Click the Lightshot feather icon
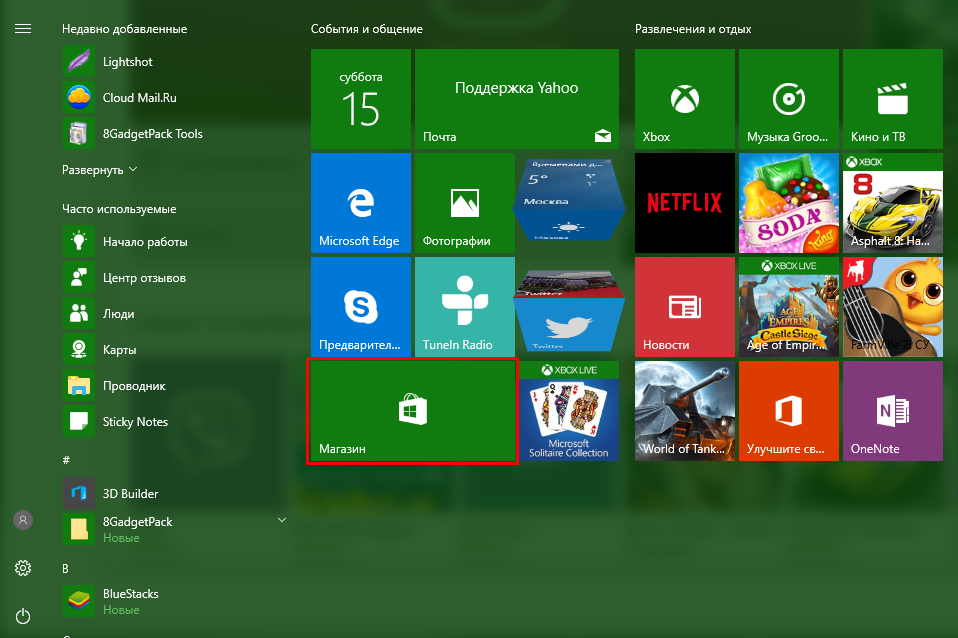Screen dimensions: 958x638 79,62
